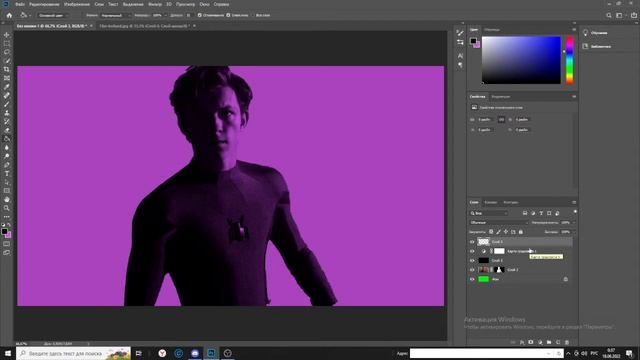Open the Paragraph panel icon

[460, 65]
